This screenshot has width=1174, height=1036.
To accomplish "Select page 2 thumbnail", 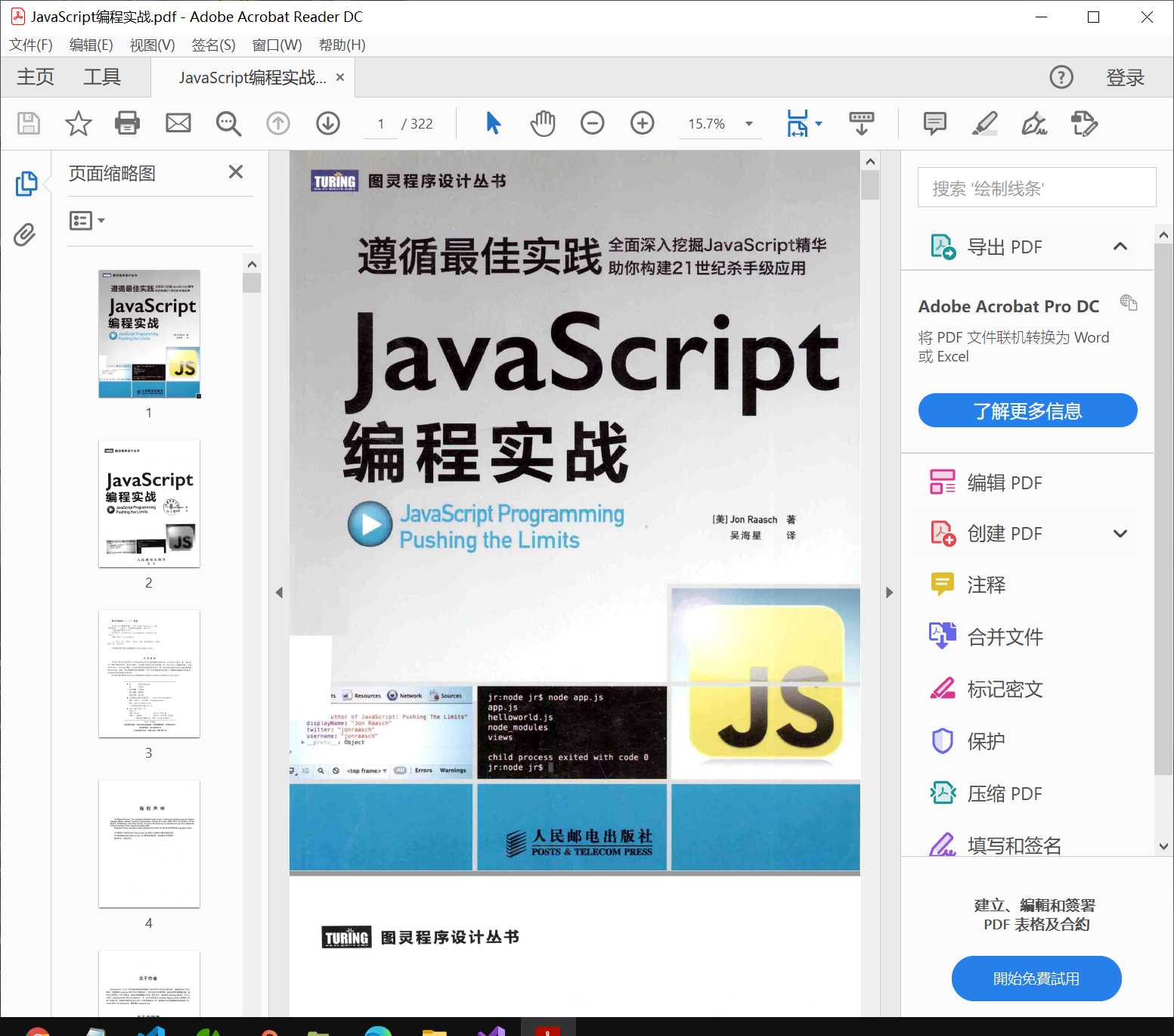I will (x=149, y=504).
